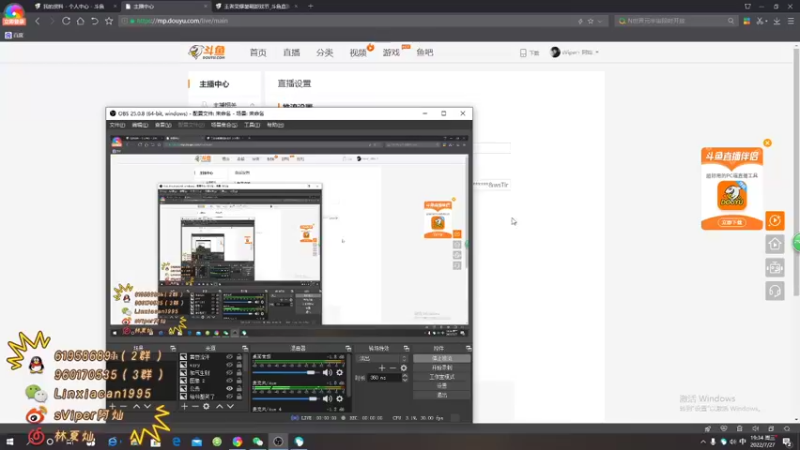Remove scene transition with minus icon

click(x=392, y=367)
